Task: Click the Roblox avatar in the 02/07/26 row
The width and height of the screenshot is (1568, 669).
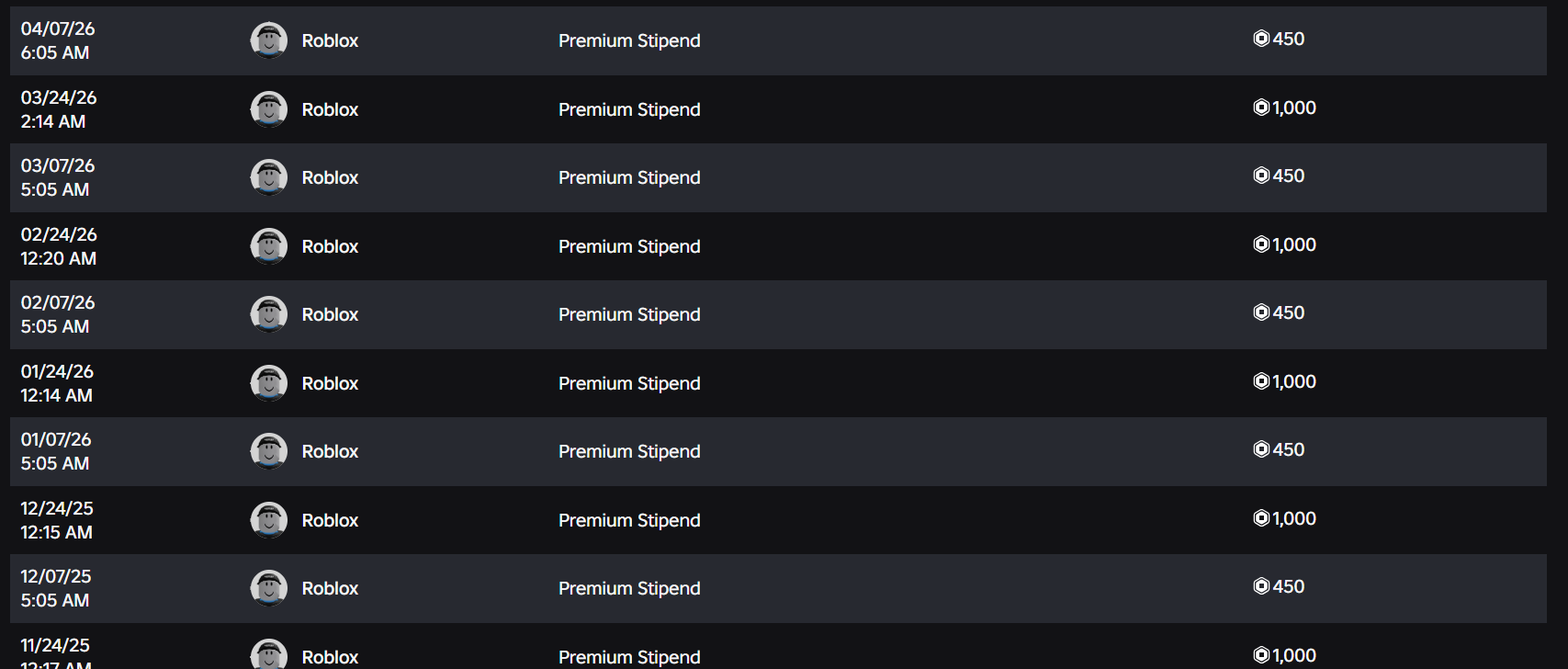Action: click(x=269, y=314)
